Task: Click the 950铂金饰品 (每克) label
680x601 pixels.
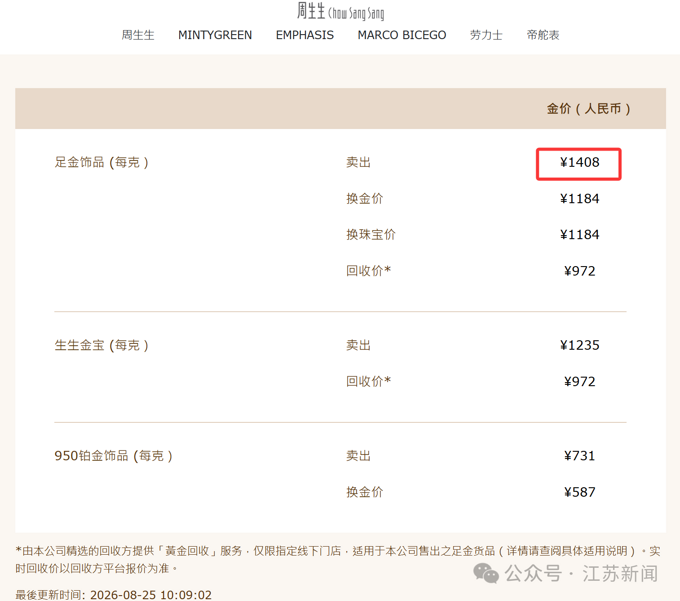Action: click(114, 456)
